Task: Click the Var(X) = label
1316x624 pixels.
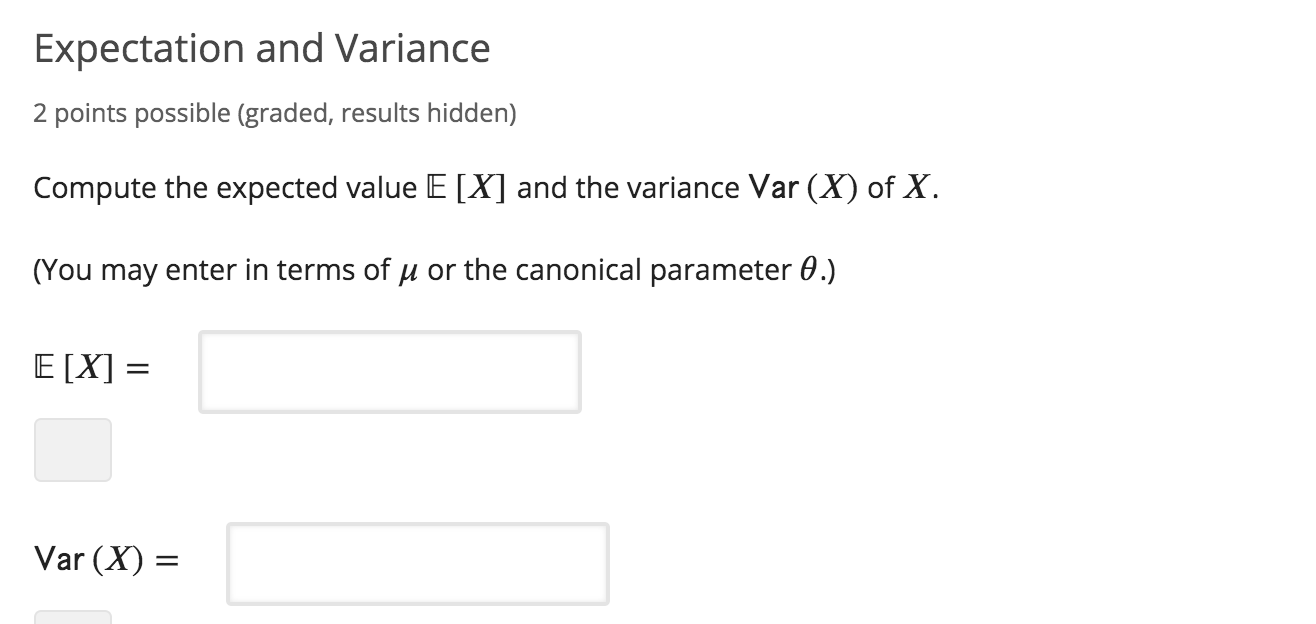Action: pyautogui.click(x=106, y=559)
